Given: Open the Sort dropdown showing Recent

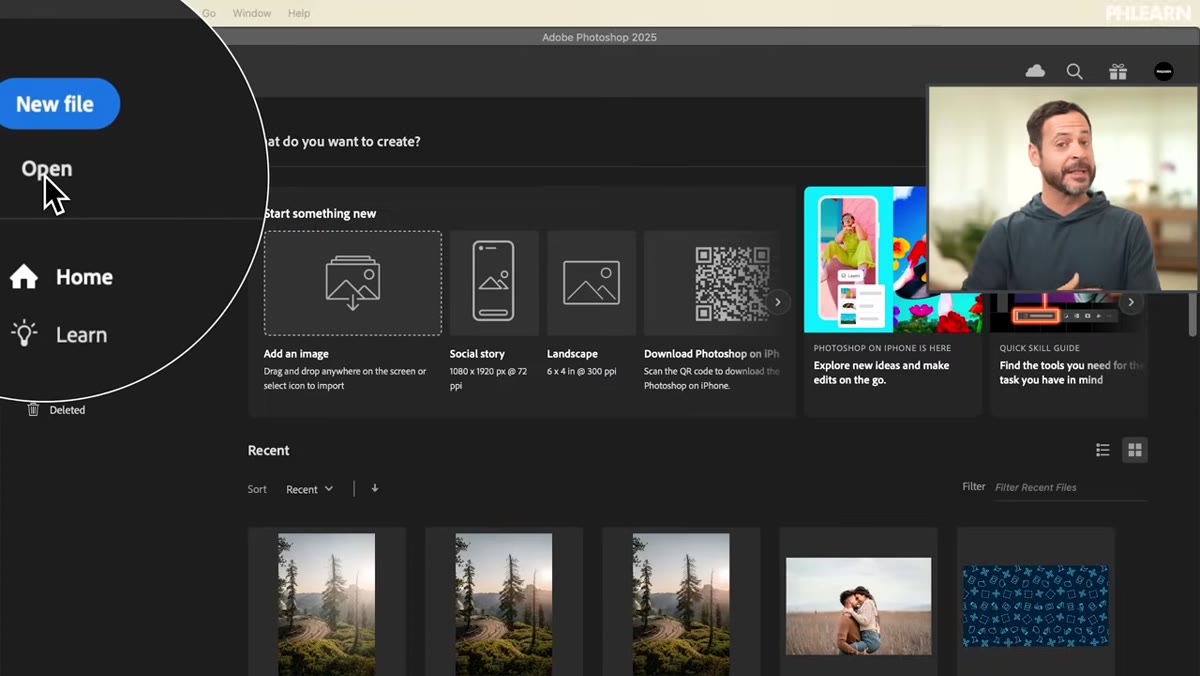Looking at the screenshot, I should point(309,489).
